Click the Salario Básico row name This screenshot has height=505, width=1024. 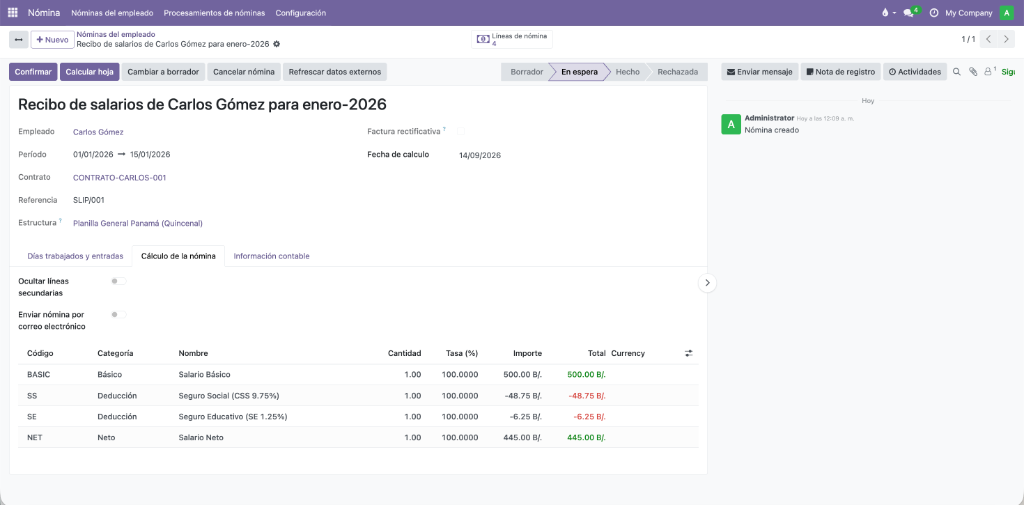pos(204,375)
